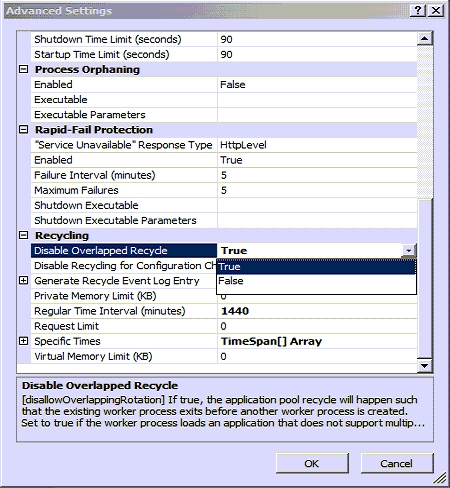Screen dimensions: 450x488
Task: Click the Executable value field
Action: point(317,100)
